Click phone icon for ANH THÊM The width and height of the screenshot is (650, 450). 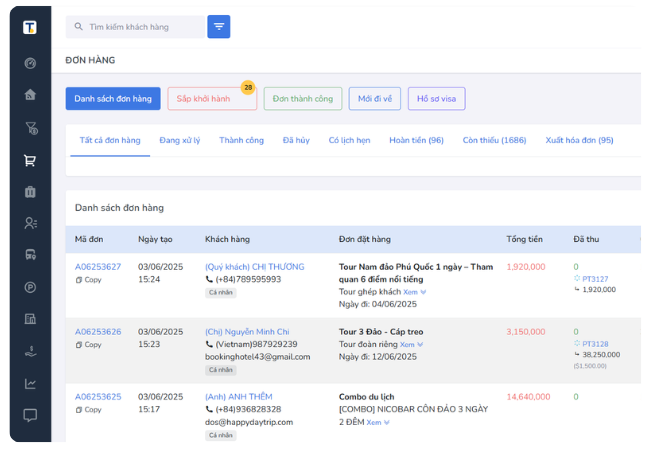coord(209,409)
